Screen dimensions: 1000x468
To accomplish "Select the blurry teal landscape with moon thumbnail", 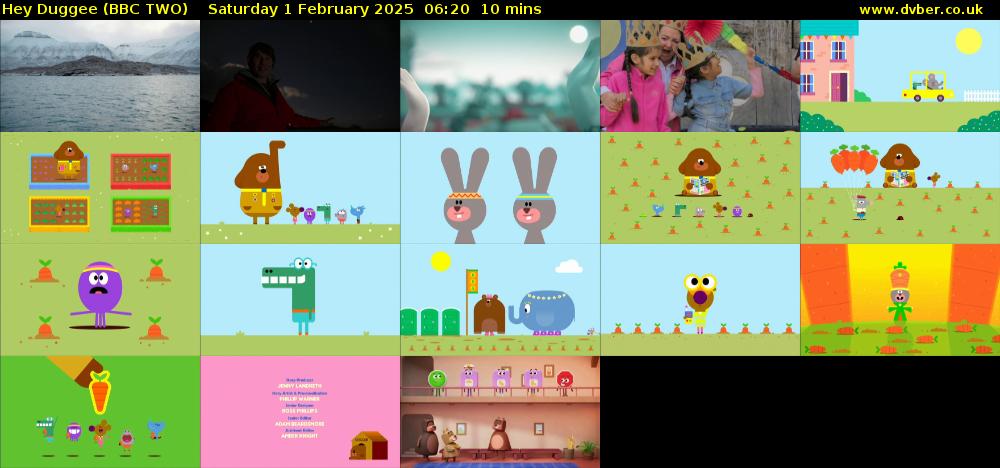I will (500, 76).
